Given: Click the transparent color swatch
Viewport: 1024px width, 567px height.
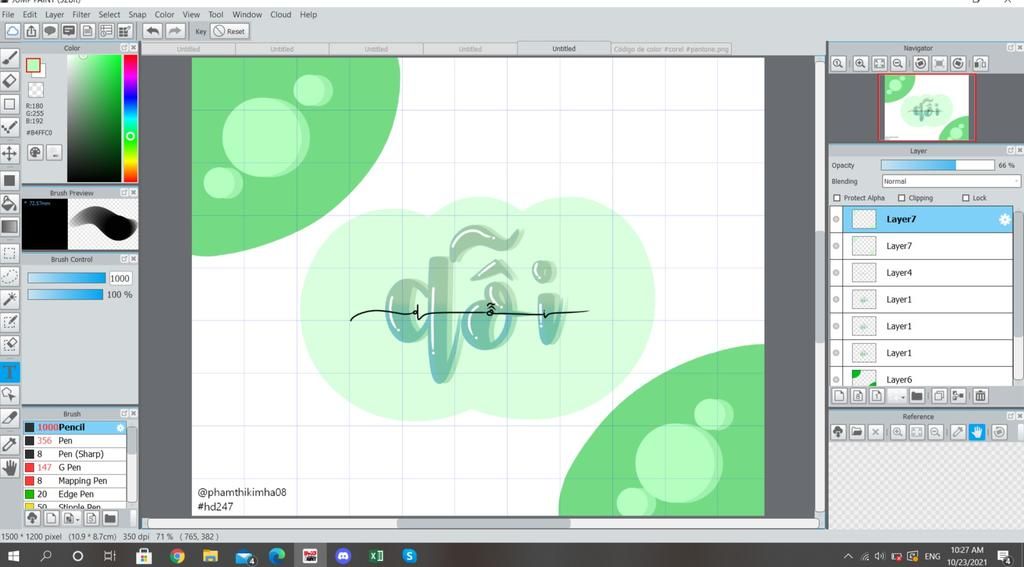Looking at the screenshot, I should point(36,90).
